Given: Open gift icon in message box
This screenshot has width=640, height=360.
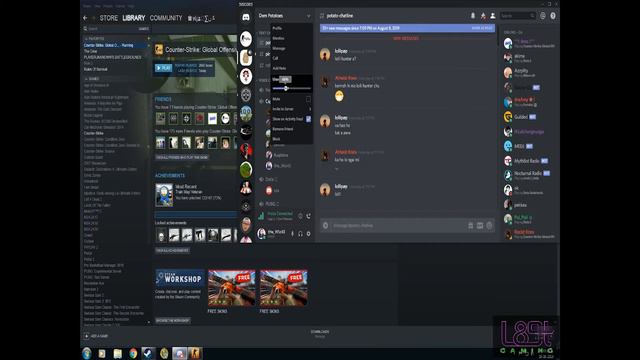Looking at the screenshot, I should click(x=470, y=225).
